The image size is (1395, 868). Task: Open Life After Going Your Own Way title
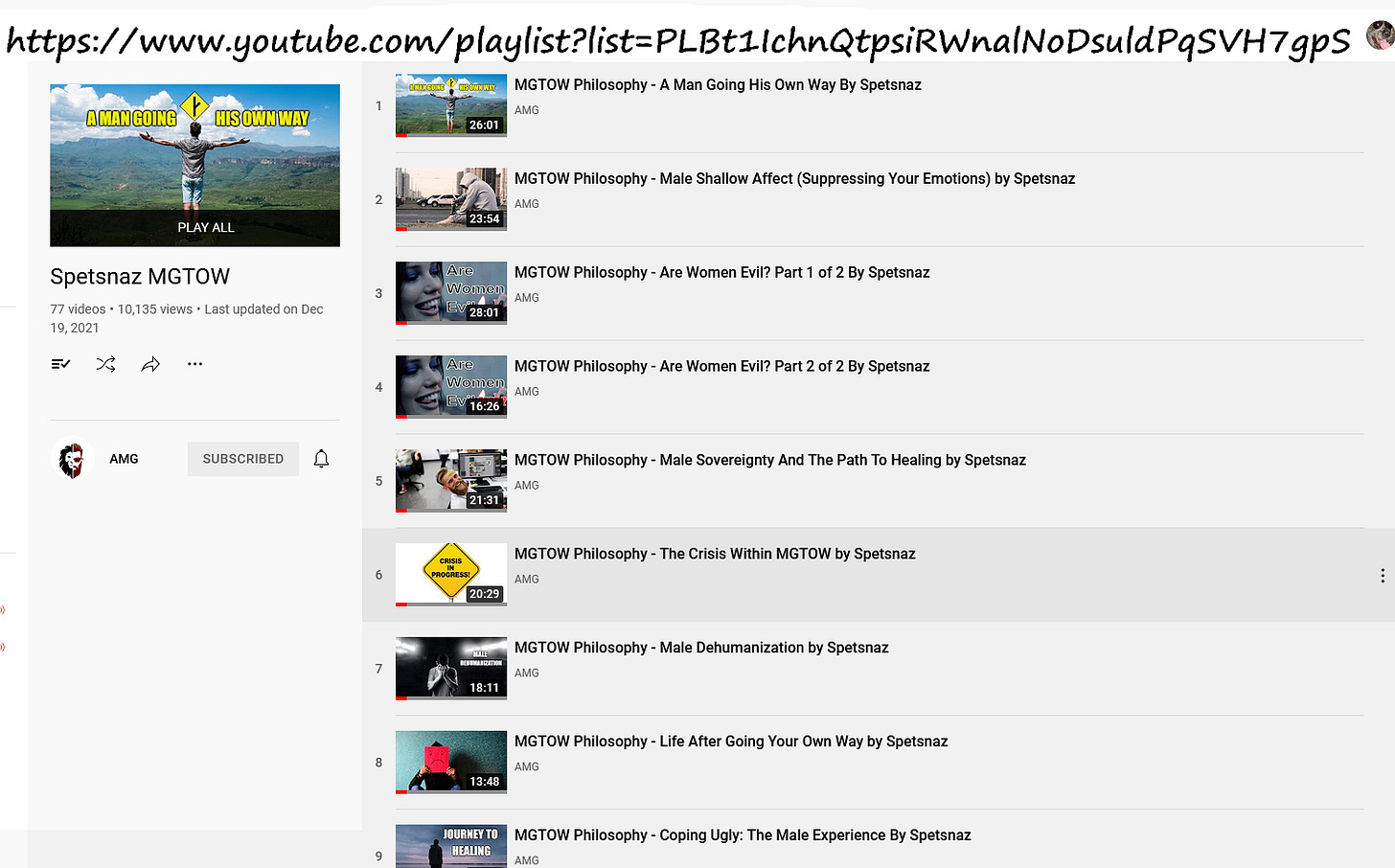coord(731,742)
